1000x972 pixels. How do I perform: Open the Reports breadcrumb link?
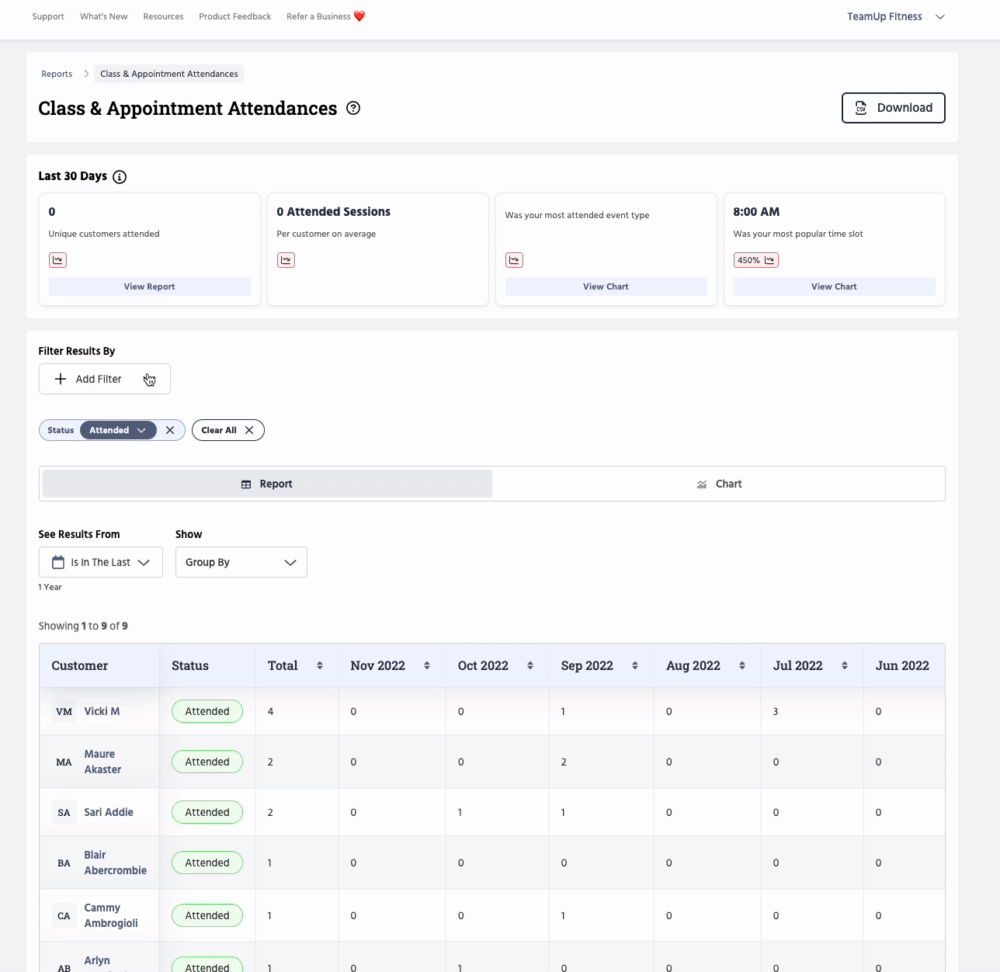click(57, 74)
